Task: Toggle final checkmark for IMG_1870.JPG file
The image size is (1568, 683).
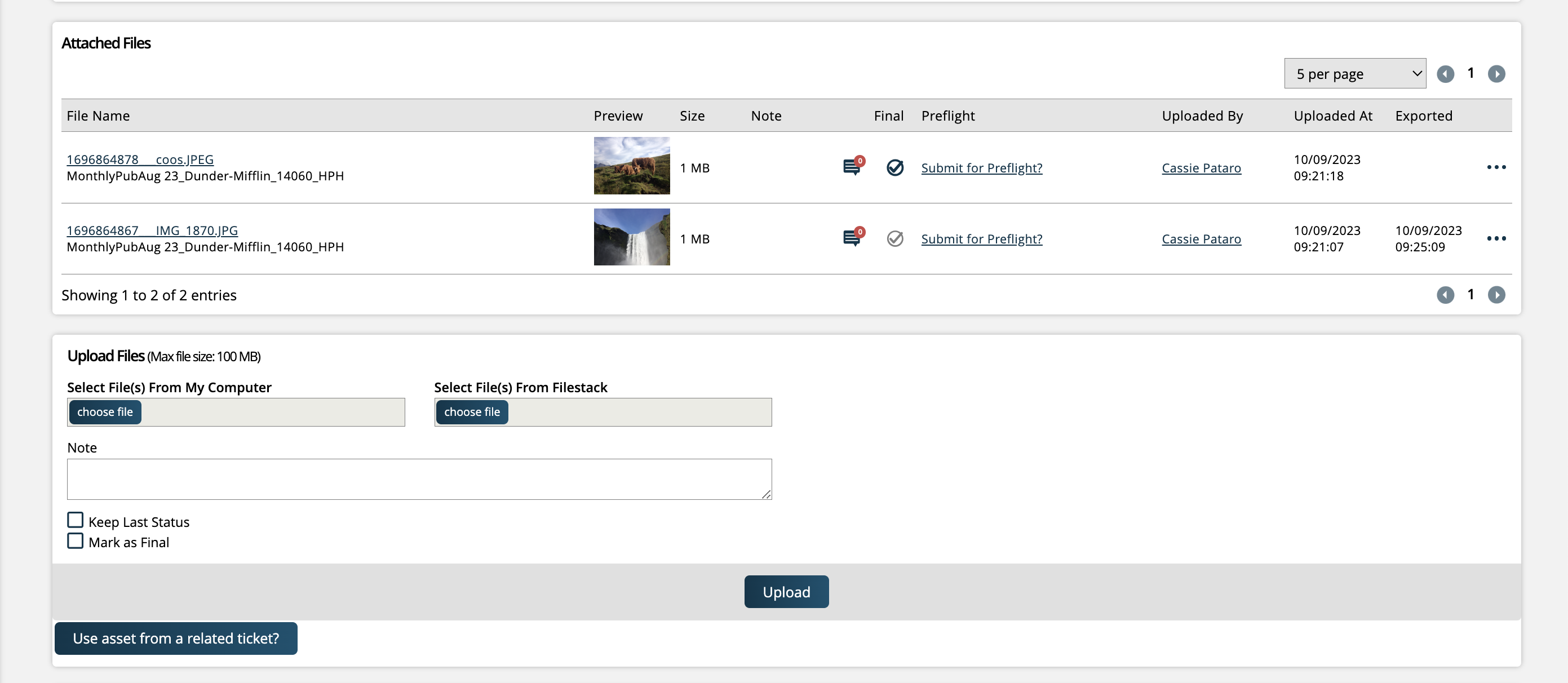Action: pos(894,238)
